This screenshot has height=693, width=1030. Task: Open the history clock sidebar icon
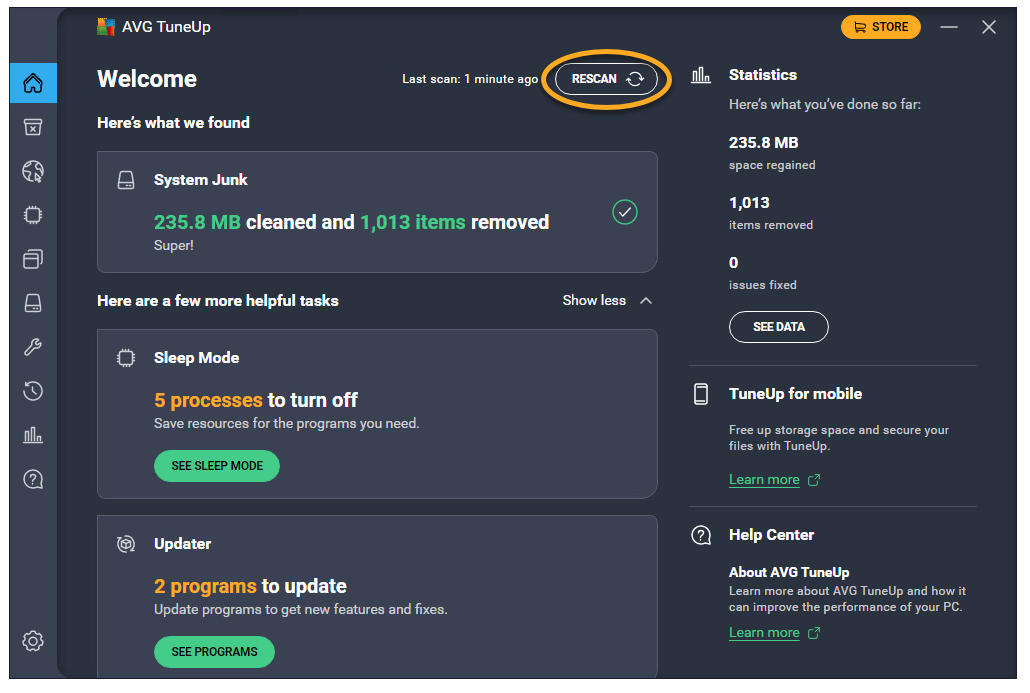pyautogui.click(x=33, y=391)
